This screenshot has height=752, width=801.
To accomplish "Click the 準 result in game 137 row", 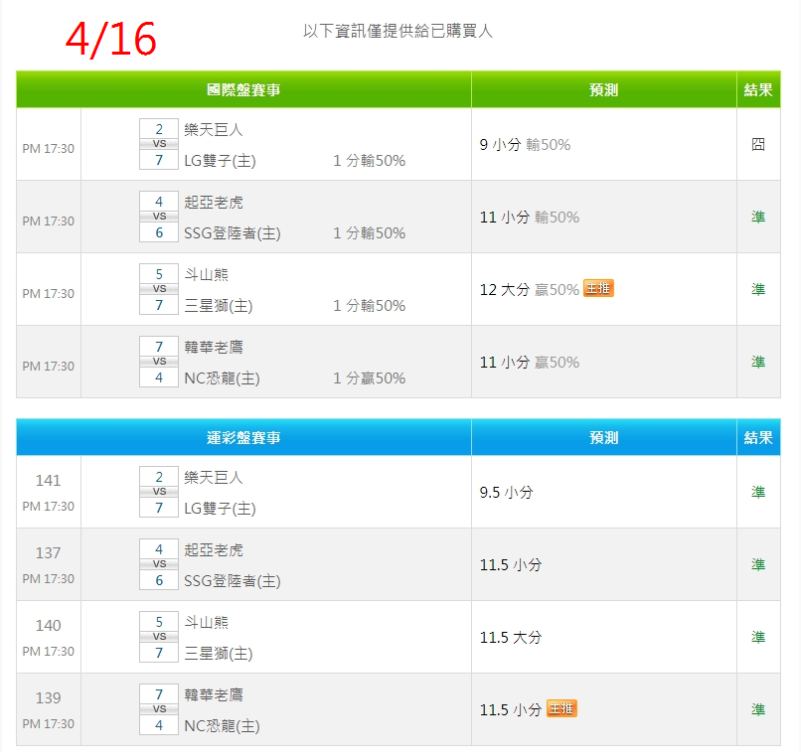I will click(x=758, y=565).
